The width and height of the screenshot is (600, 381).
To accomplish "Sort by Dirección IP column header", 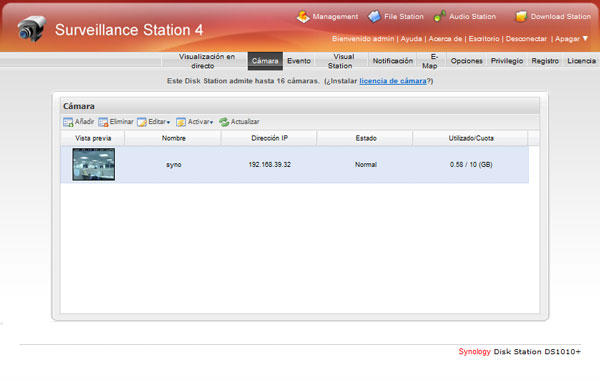I will [269, 138].
